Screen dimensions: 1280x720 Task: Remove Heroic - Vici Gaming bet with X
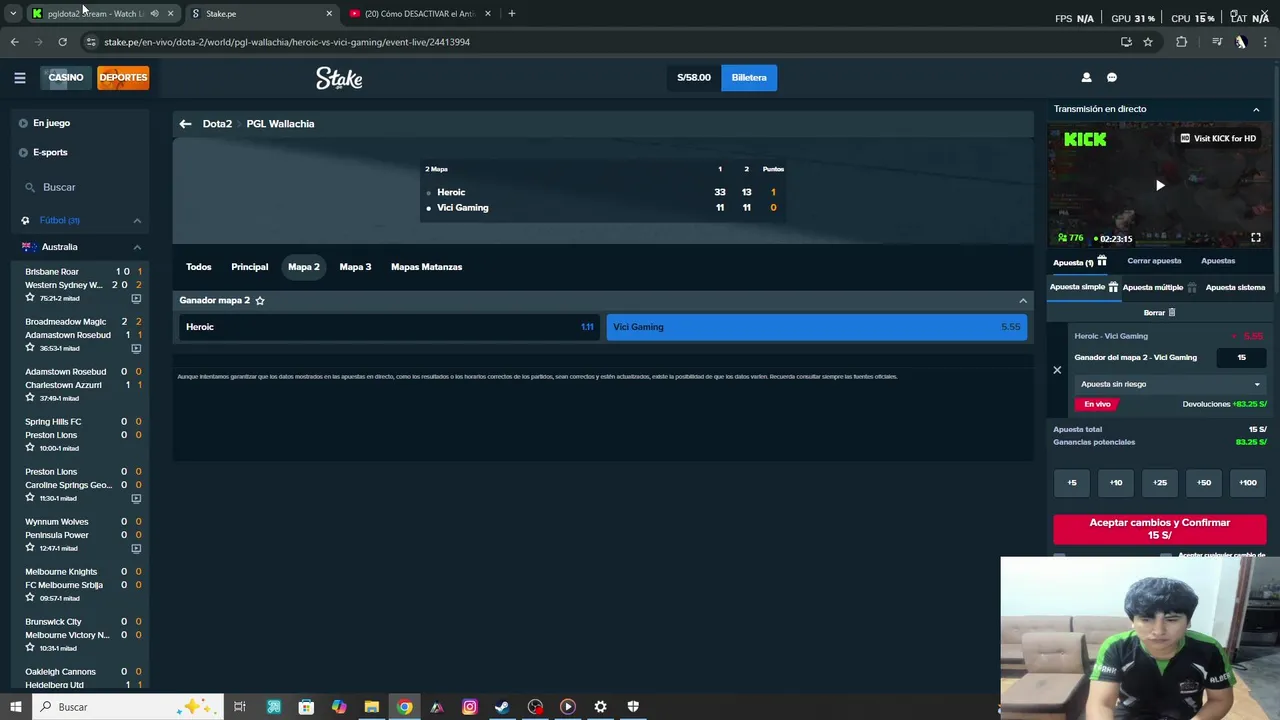tap(1057, 370)
